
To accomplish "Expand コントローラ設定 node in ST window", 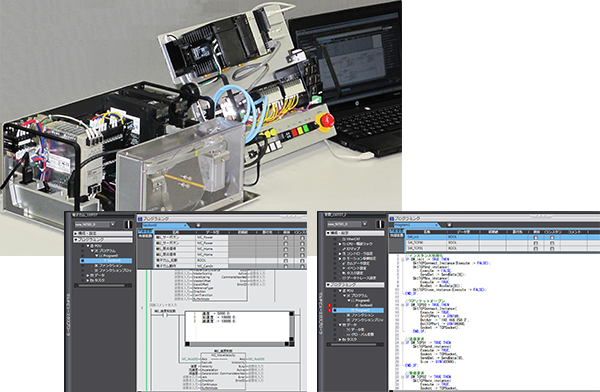I will click(x=340, y=254).
